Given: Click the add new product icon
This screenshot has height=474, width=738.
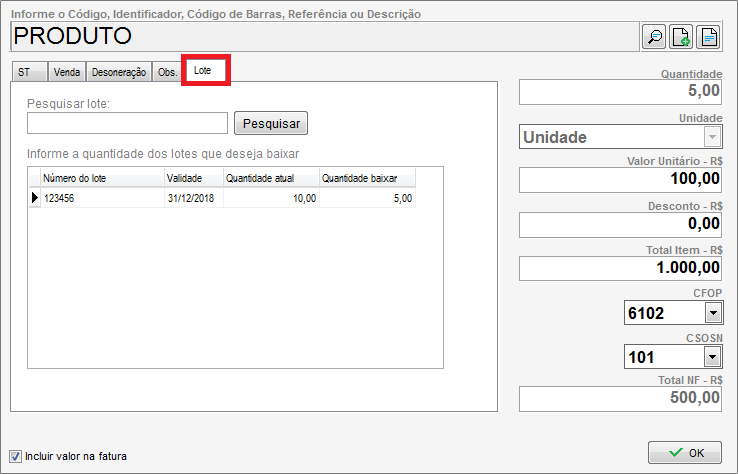Looking at the screenshot, I should [681, 37].
